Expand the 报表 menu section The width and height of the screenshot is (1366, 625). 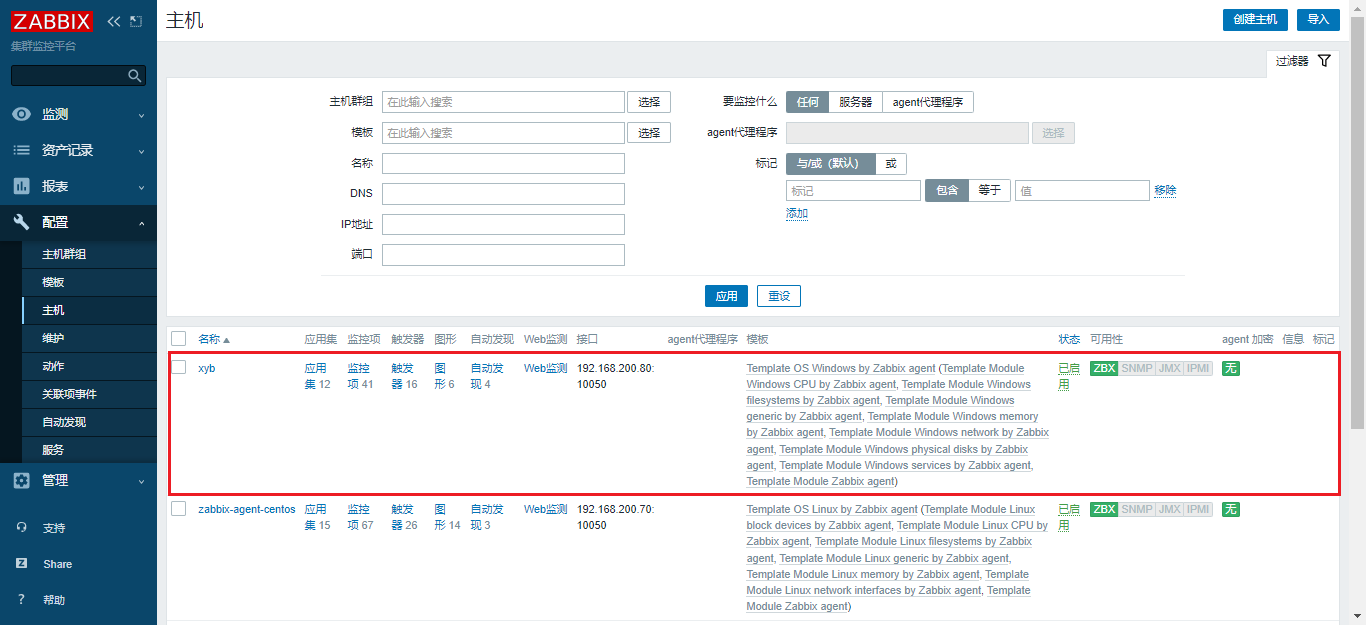pos(141,187)
